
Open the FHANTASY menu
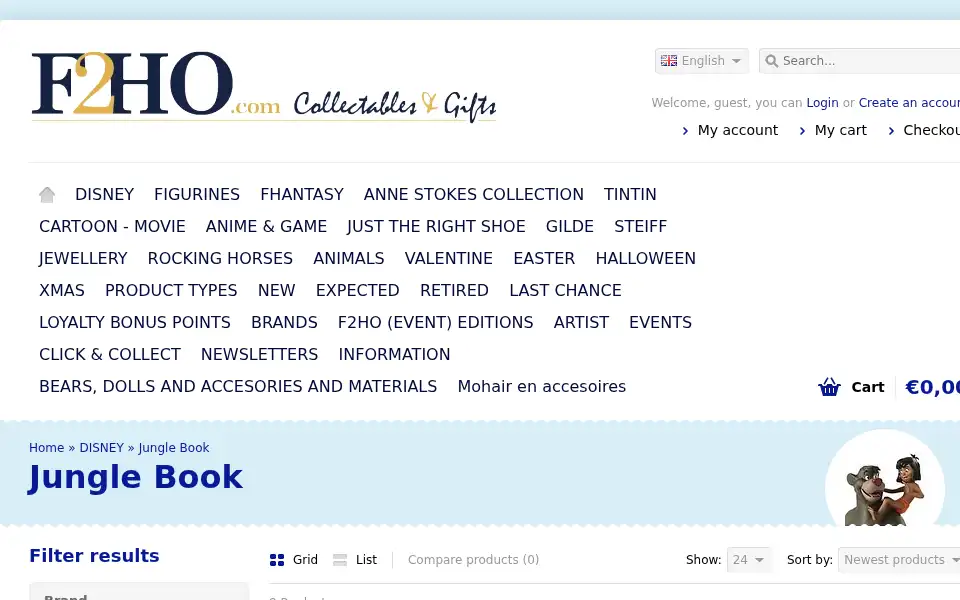302,194
